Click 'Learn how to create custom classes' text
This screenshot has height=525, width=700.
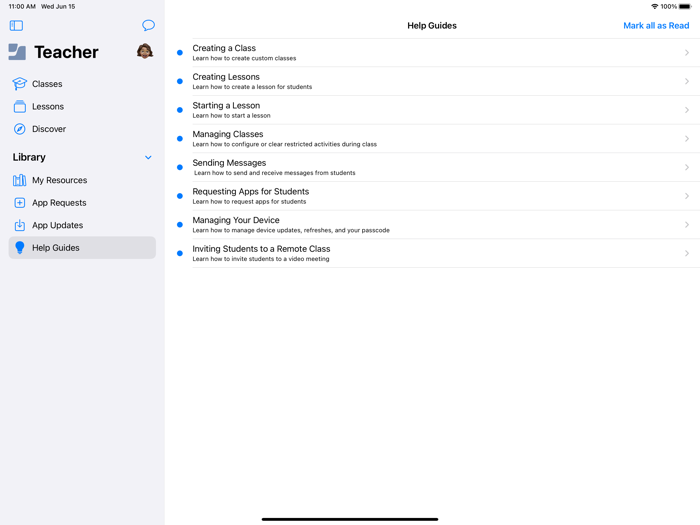pyautogui.click(x=244, y=58)
